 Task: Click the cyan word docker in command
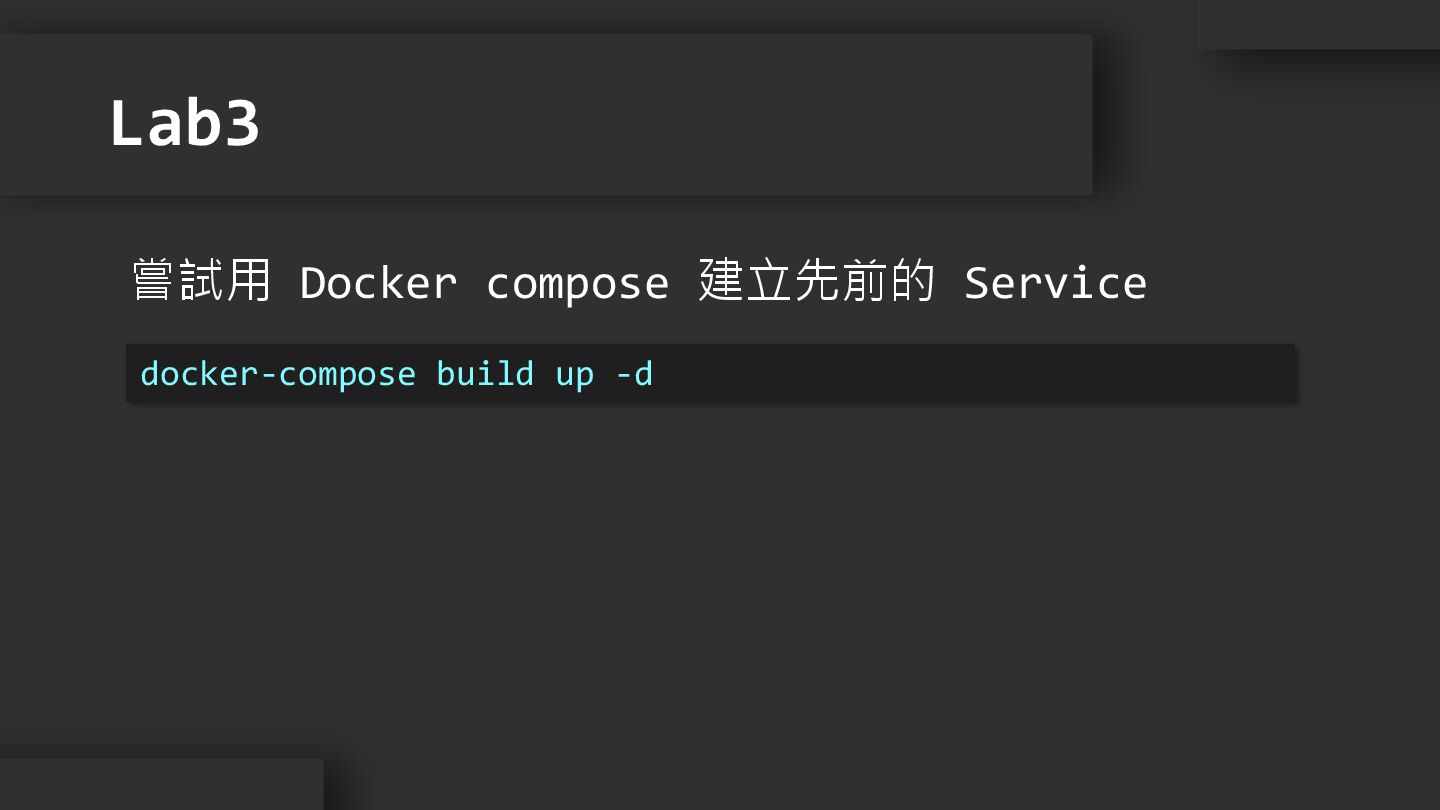click(199, 374)
